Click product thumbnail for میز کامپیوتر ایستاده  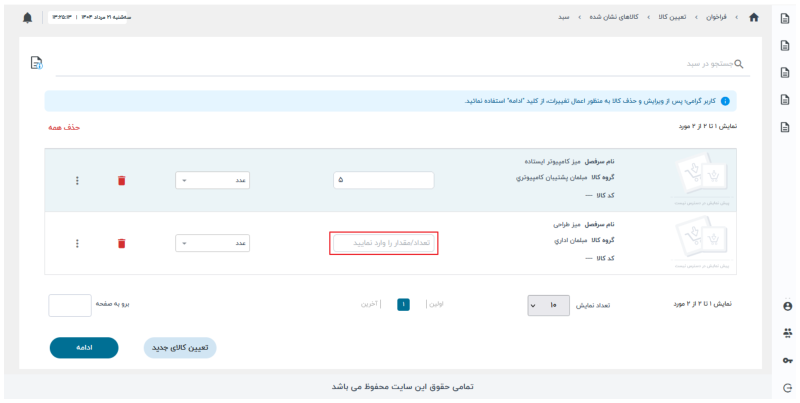click(x=702, y=178)
